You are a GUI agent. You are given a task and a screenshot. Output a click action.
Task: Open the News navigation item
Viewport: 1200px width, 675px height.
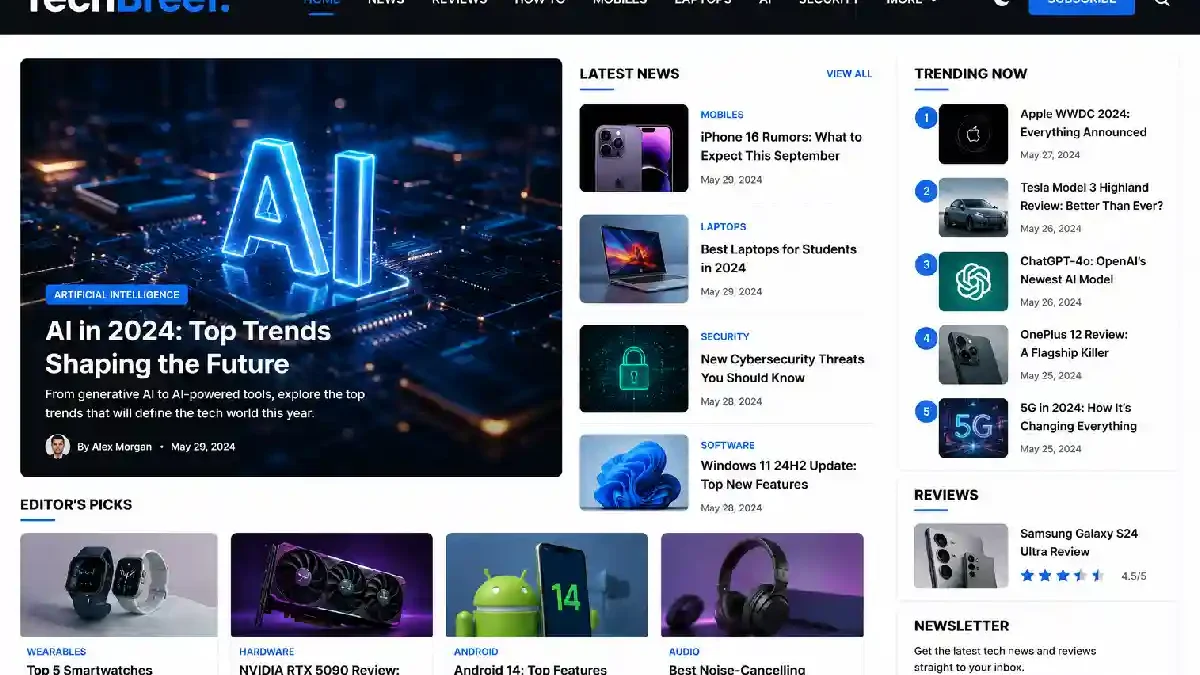(x=386, y=2)
